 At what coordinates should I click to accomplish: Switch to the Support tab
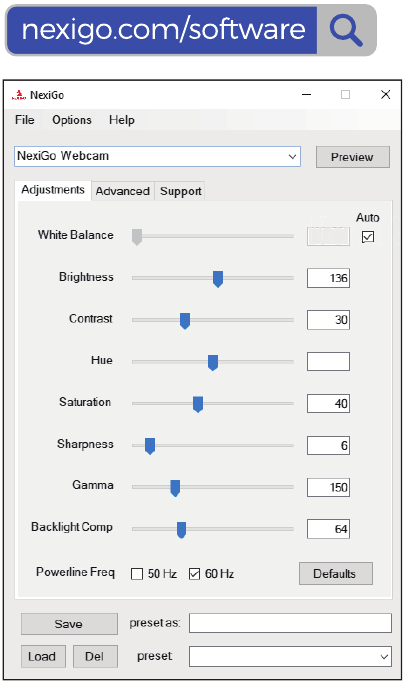181,191
